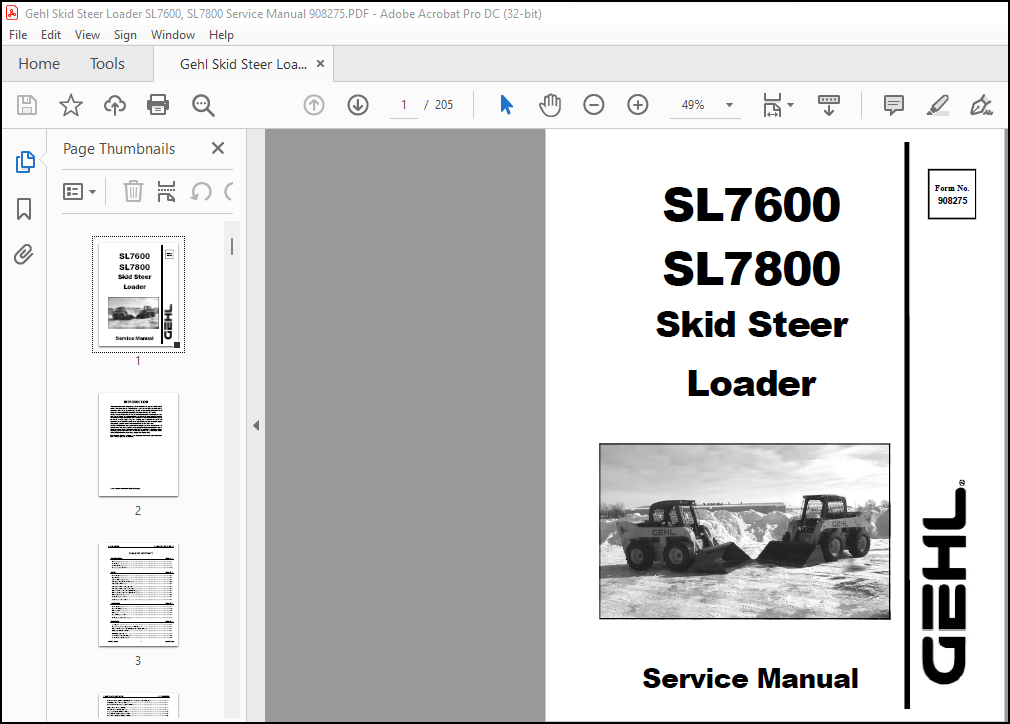Open Page Thumbnails sidebar icon
This screenshot has height=724, width=1010.
coord(24,162)
